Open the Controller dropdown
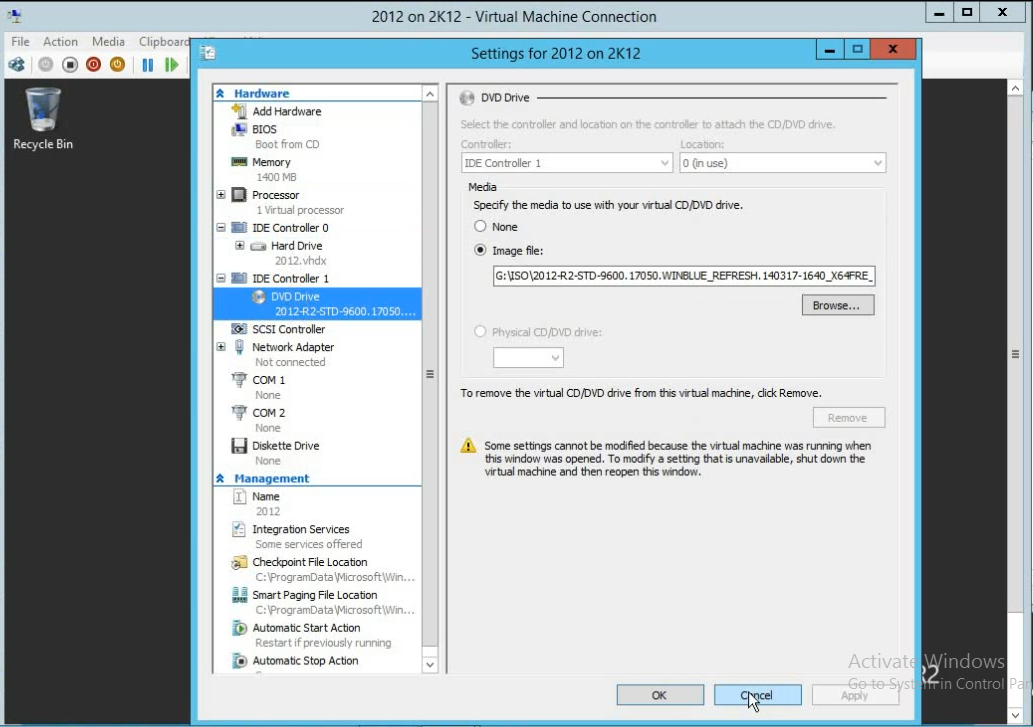This screenshot has height=727, width=1033. click(x=567, y=163)
